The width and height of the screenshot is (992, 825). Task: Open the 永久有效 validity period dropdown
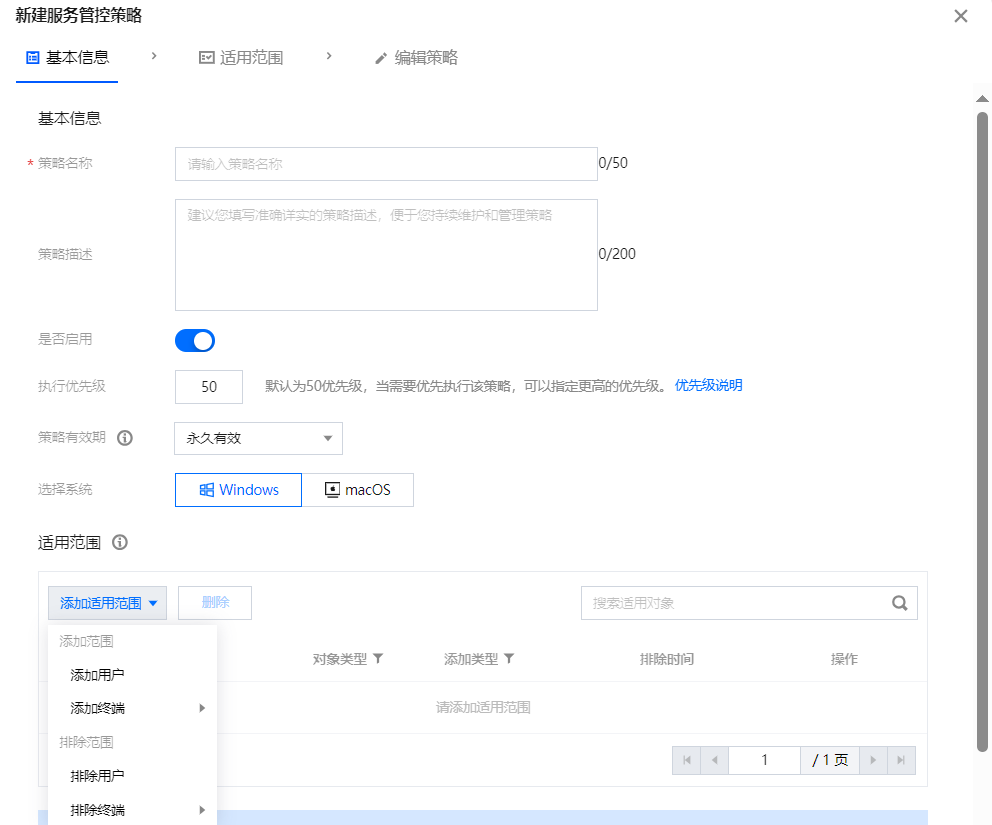tap(258, 438)
